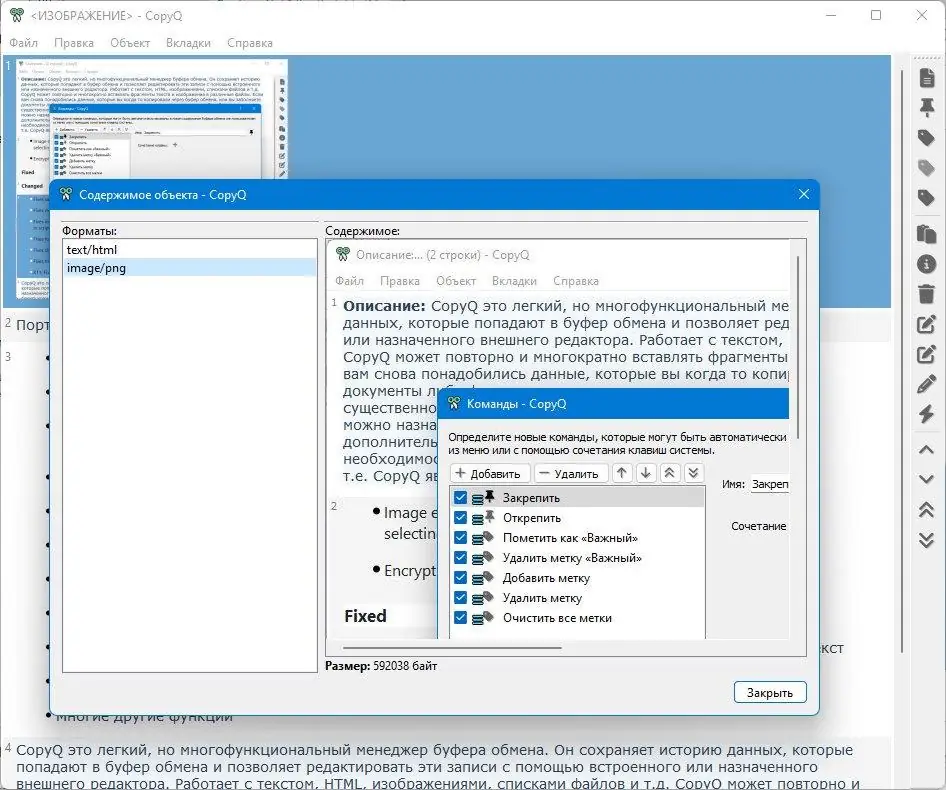The image size is (946, 790).
Task: Click the CopyQ scissors icon in dialog title
Action: (66, 194)
